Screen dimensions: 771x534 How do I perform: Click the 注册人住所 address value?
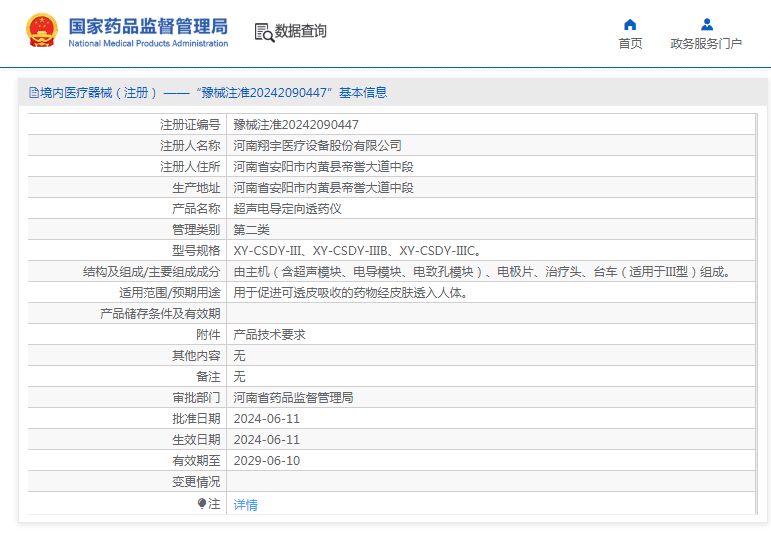click(323, 167)
